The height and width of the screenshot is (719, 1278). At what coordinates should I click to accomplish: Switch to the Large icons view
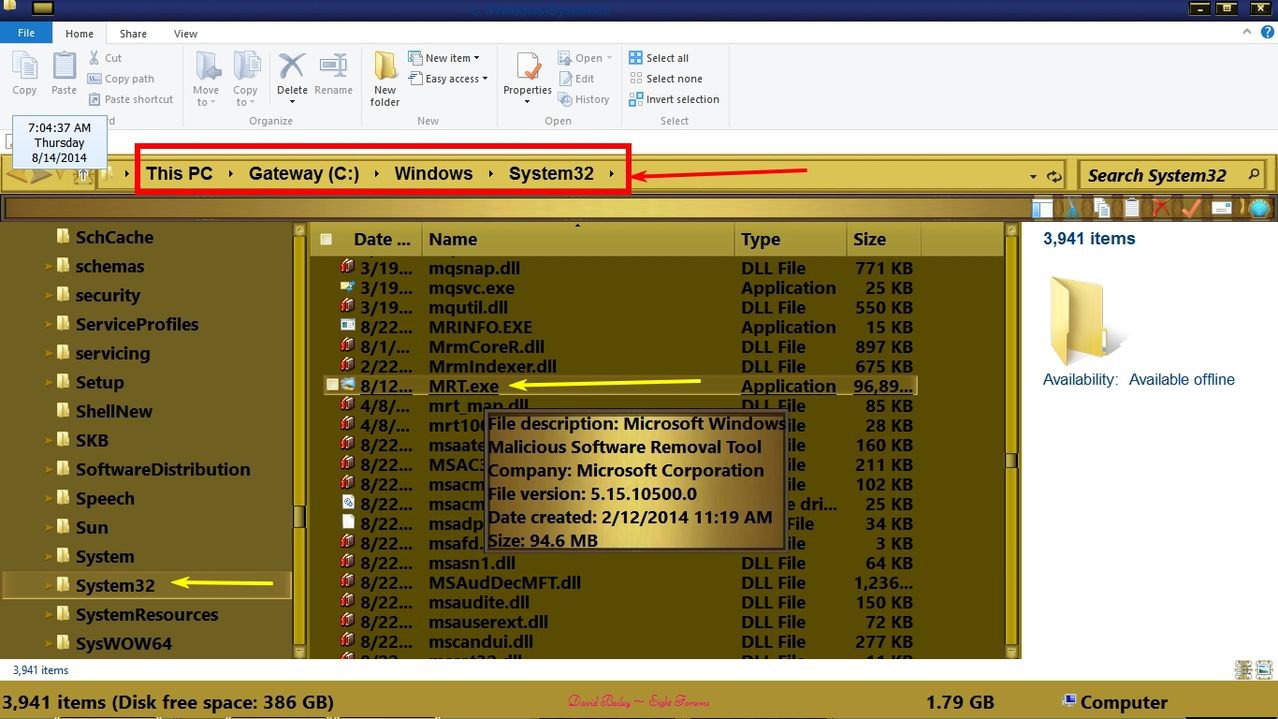[1264, 670]
